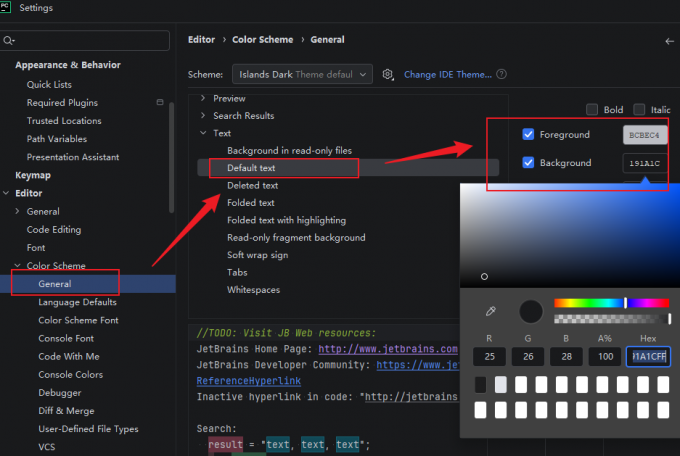Uncheck the Background checkbox
This screenshot has width=680, height=456.
528,163
